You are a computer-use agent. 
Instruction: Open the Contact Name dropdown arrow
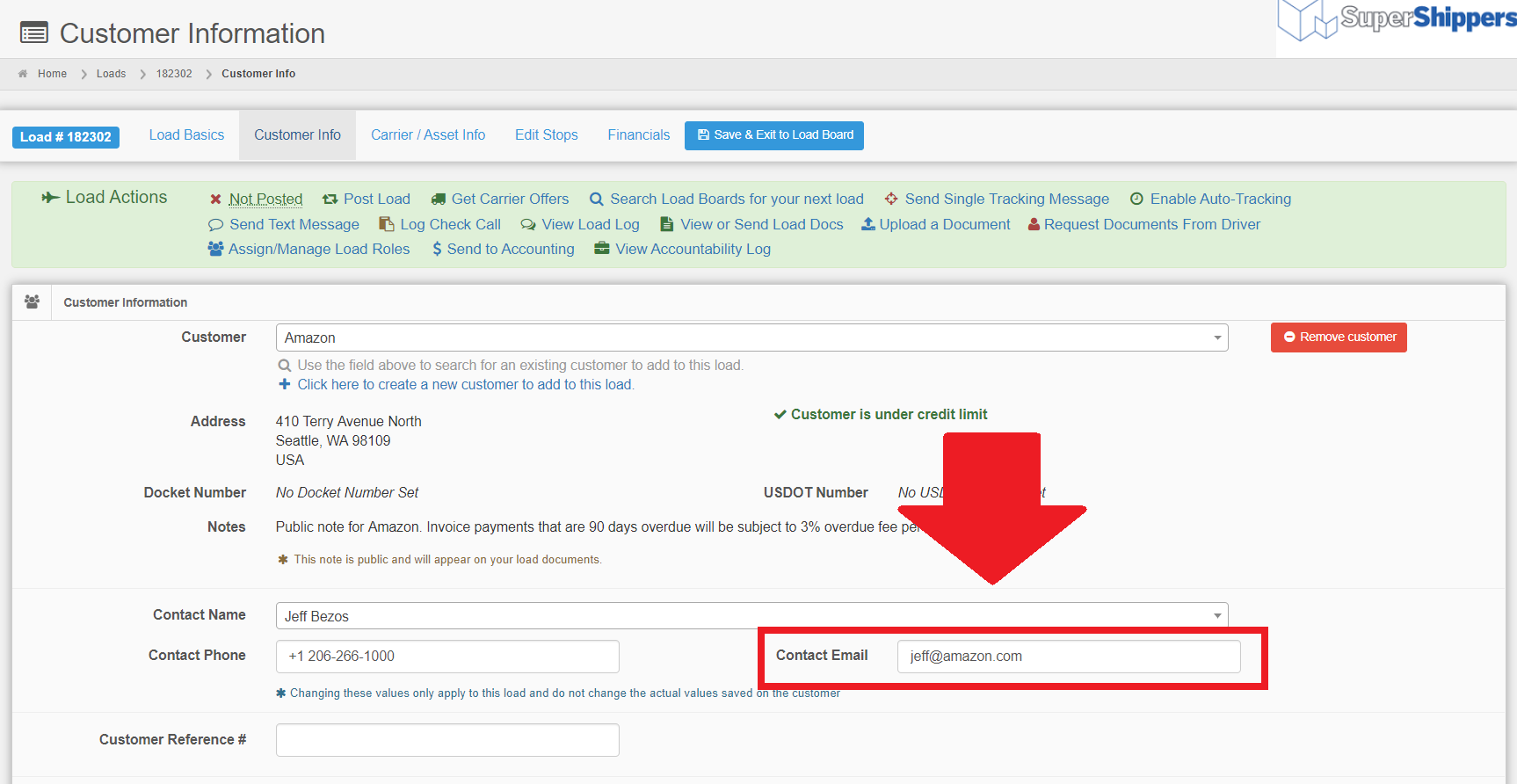pos(1217,616)
